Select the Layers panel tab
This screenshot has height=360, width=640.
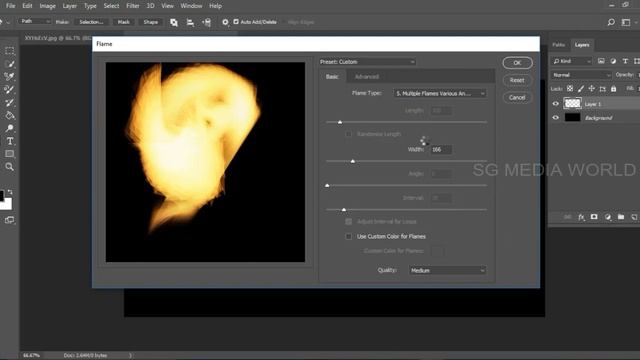click(582, 45)
